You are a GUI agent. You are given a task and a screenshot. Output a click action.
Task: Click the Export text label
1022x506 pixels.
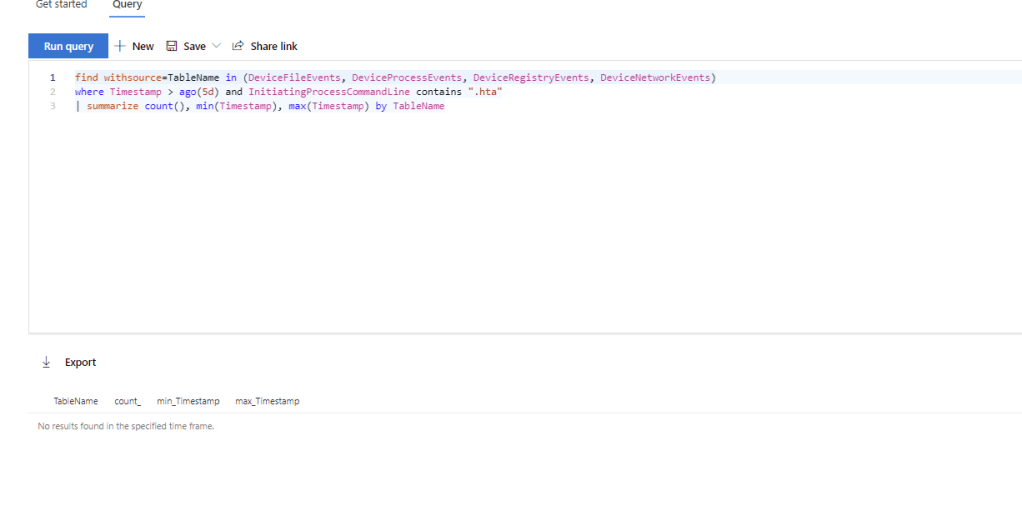click(x=81, y=362)
